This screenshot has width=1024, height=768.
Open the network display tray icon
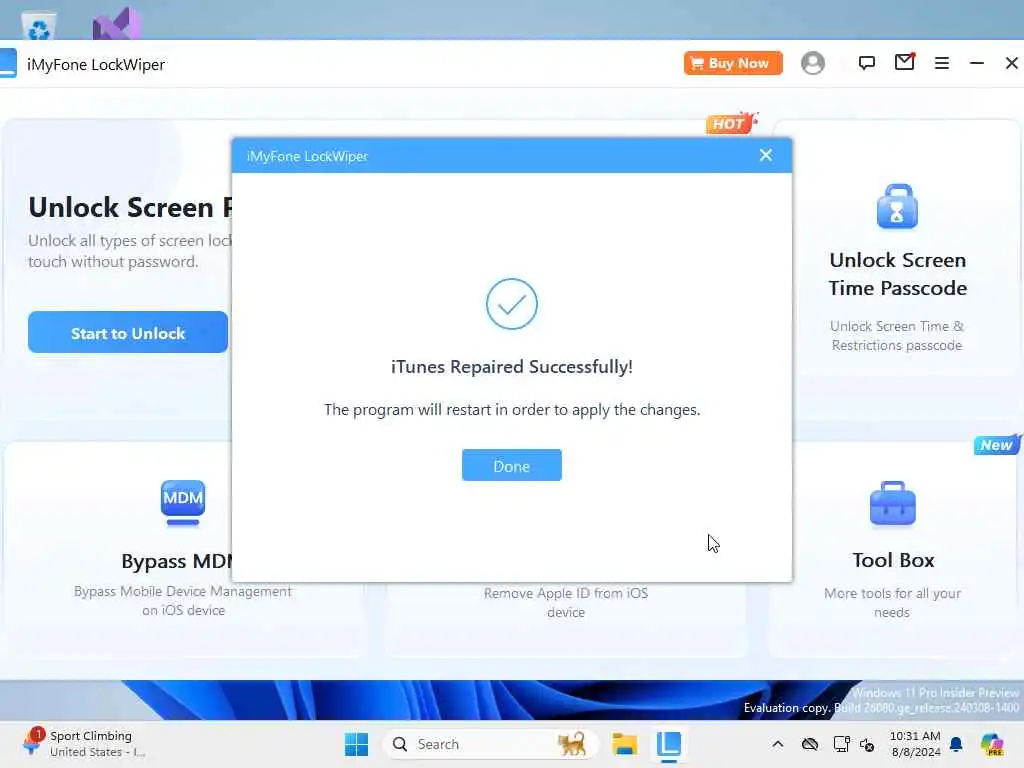click(x=841, y=744)
